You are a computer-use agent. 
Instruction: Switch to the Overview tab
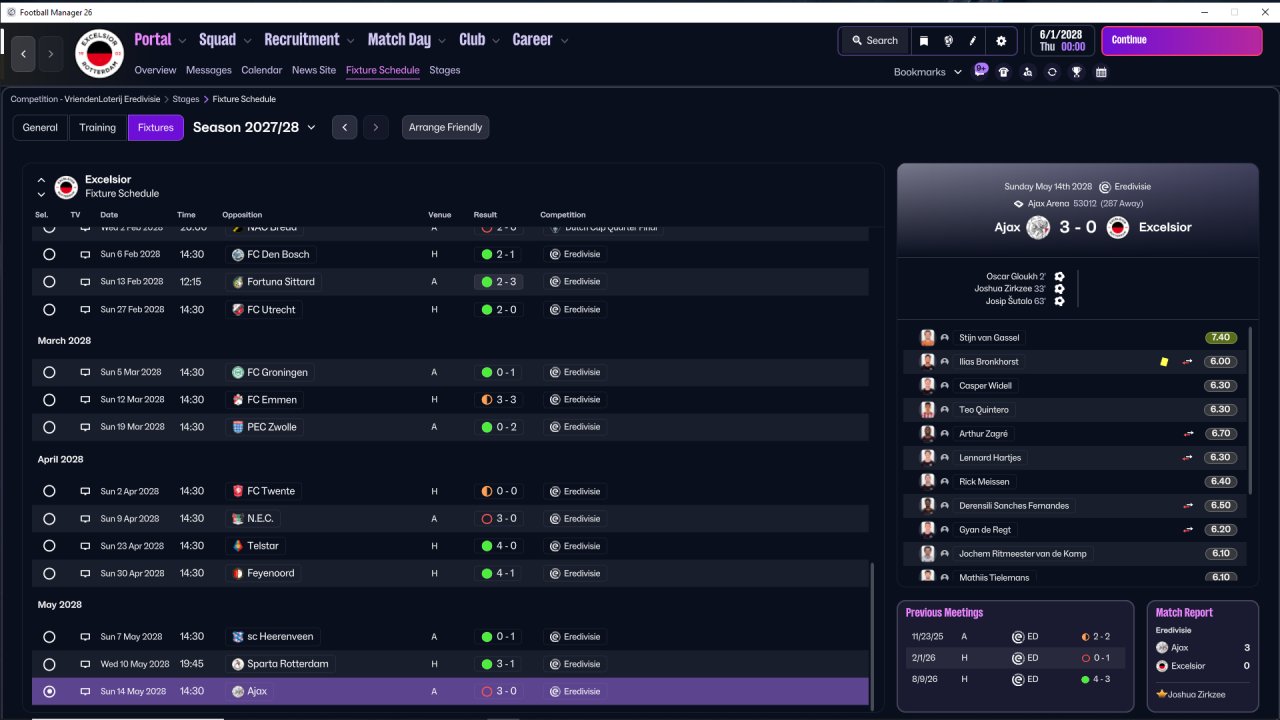coord(155,70)
